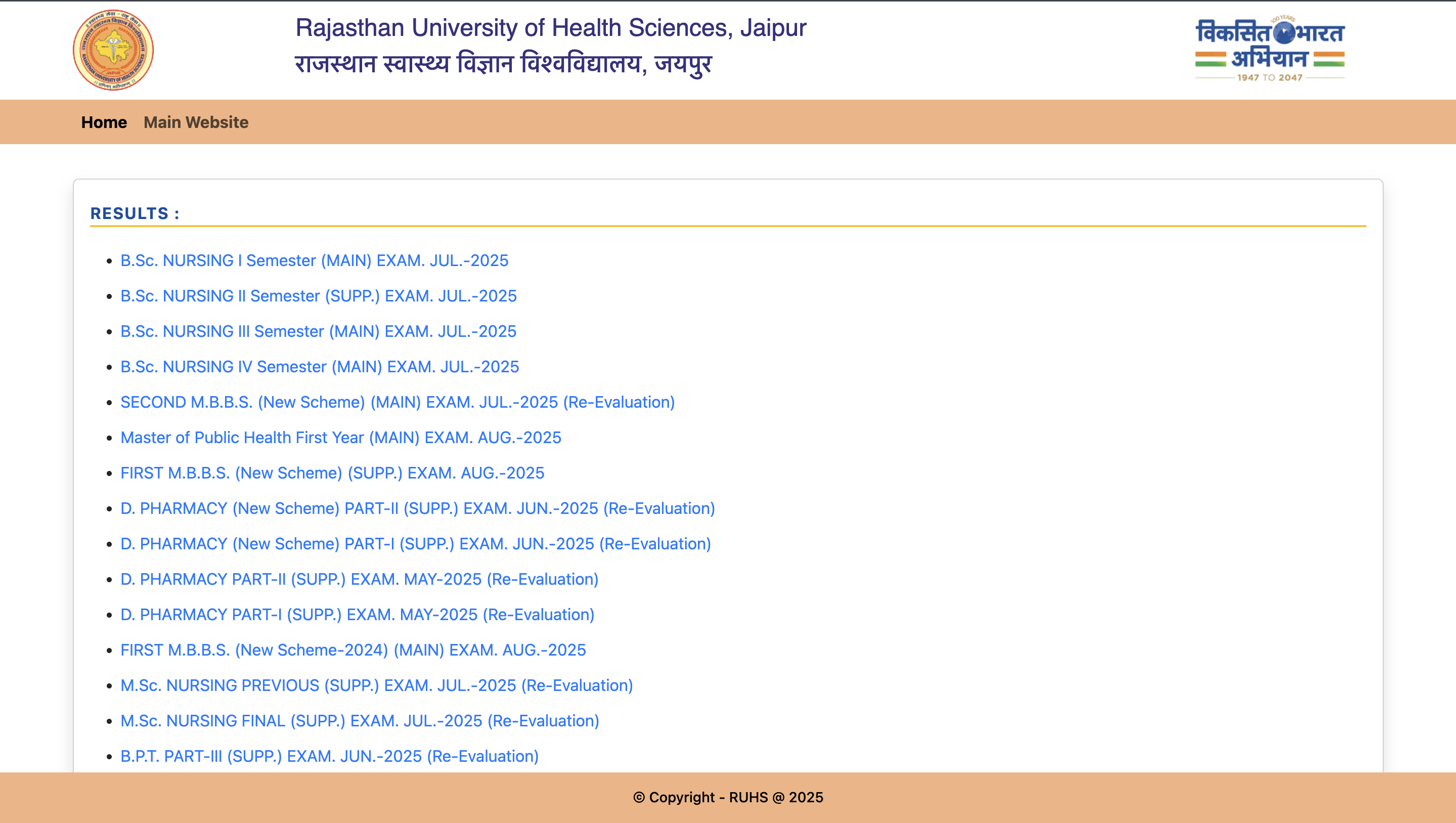Click the Rajasthan University of Health Sciences title
This screenshot has height=823, width=1456.
[x=551, y=28]
